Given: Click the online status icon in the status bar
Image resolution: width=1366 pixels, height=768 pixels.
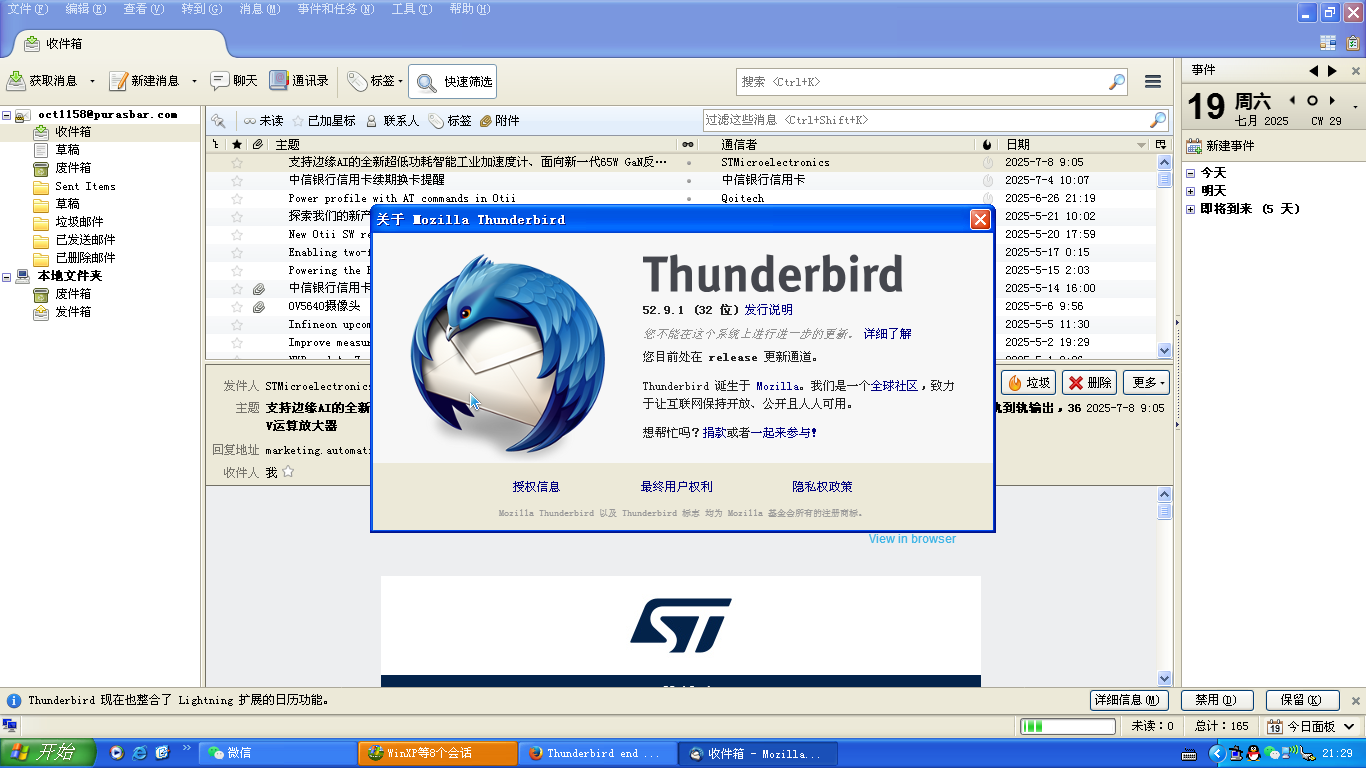Looking at the screenshot, I should [x=10, y=726].
